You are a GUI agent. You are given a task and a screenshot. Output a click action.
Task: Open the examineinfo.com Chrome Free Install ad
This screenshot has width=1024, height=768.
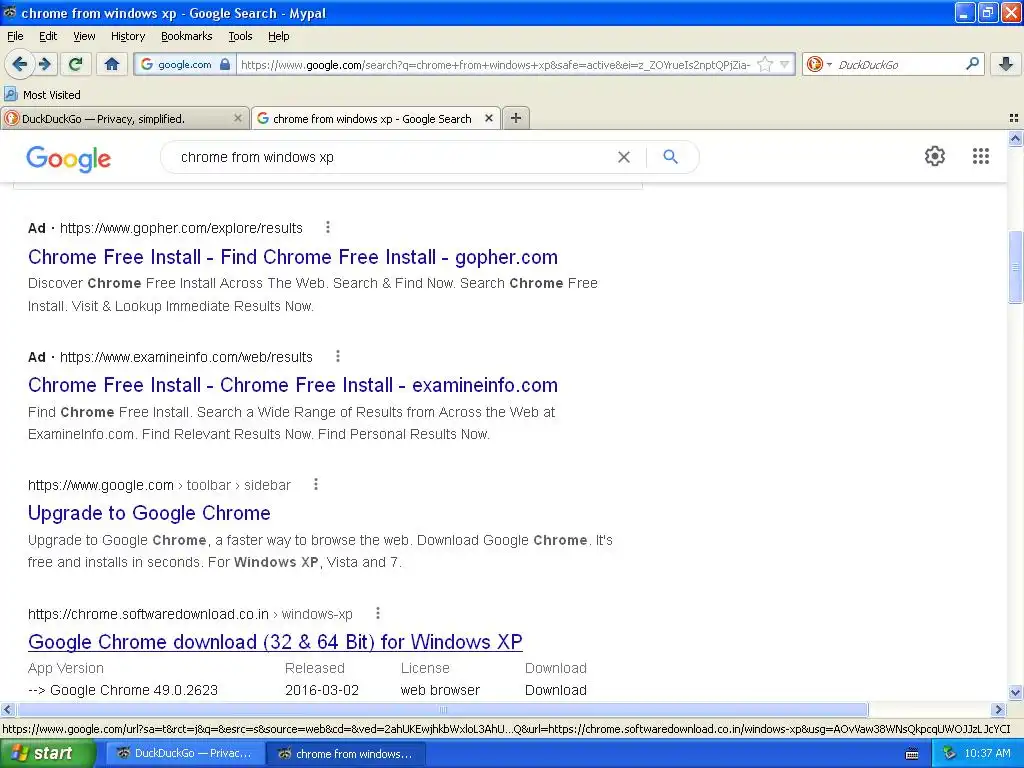[x=293, y=385]
